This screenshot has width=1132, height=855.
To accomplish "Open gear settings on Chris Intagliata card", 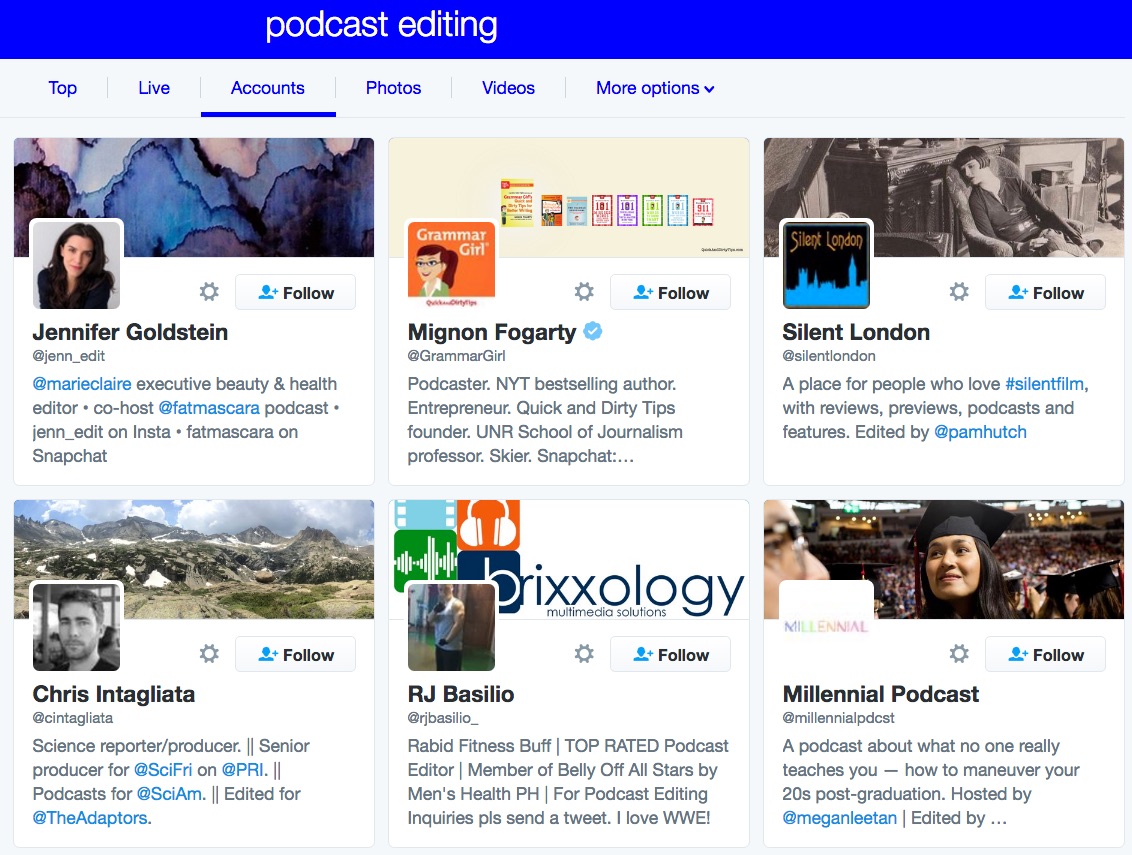I will [209, 654].
